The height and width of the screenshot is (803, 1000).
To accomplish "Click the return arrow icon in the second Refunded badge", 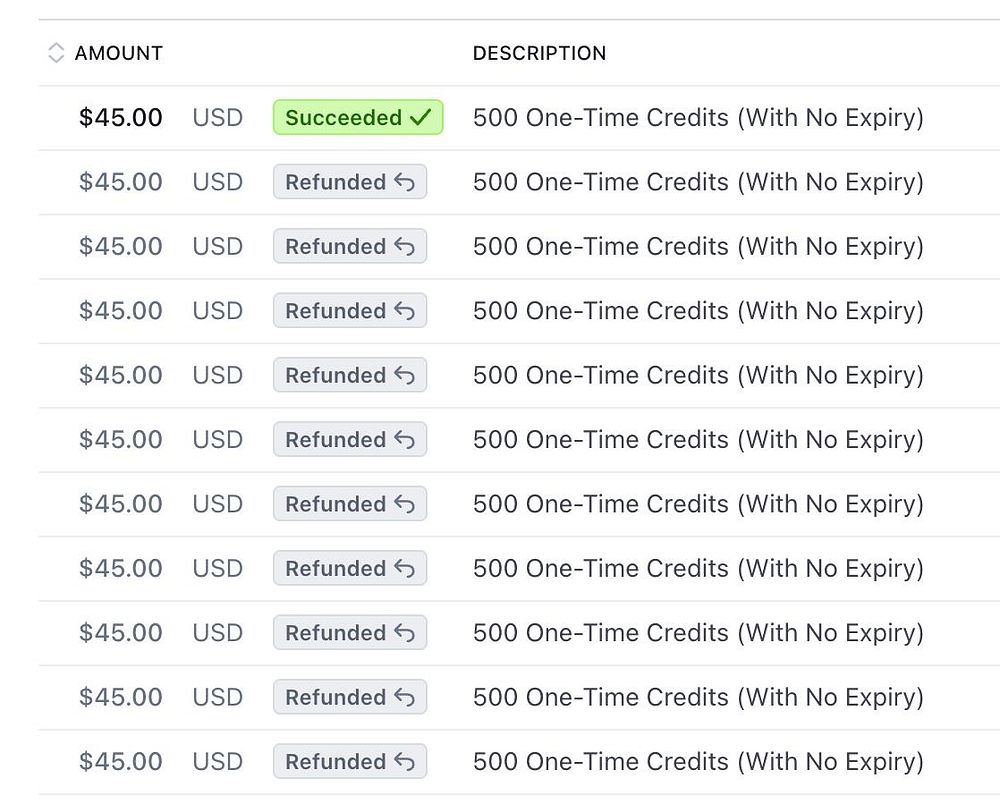I will coord(404,247).
